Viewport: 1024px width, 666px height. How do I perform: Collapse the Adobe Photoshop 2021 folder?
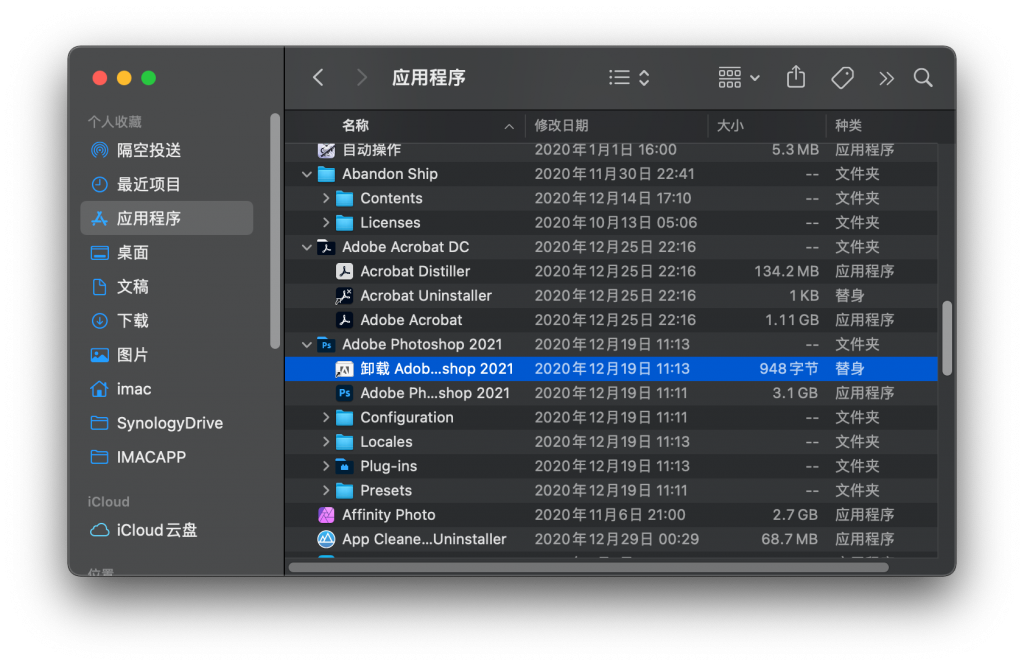click(306, 345)
